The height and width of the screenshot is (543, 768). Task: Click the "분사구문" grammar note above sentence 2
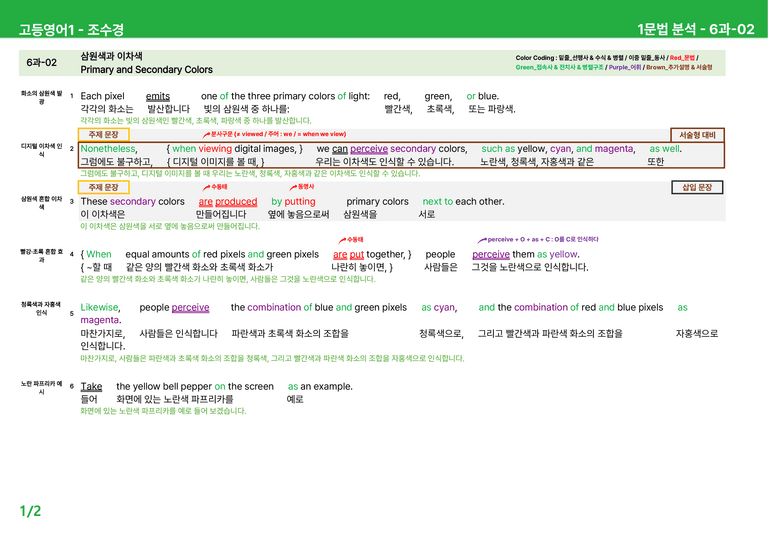[274, 134]
